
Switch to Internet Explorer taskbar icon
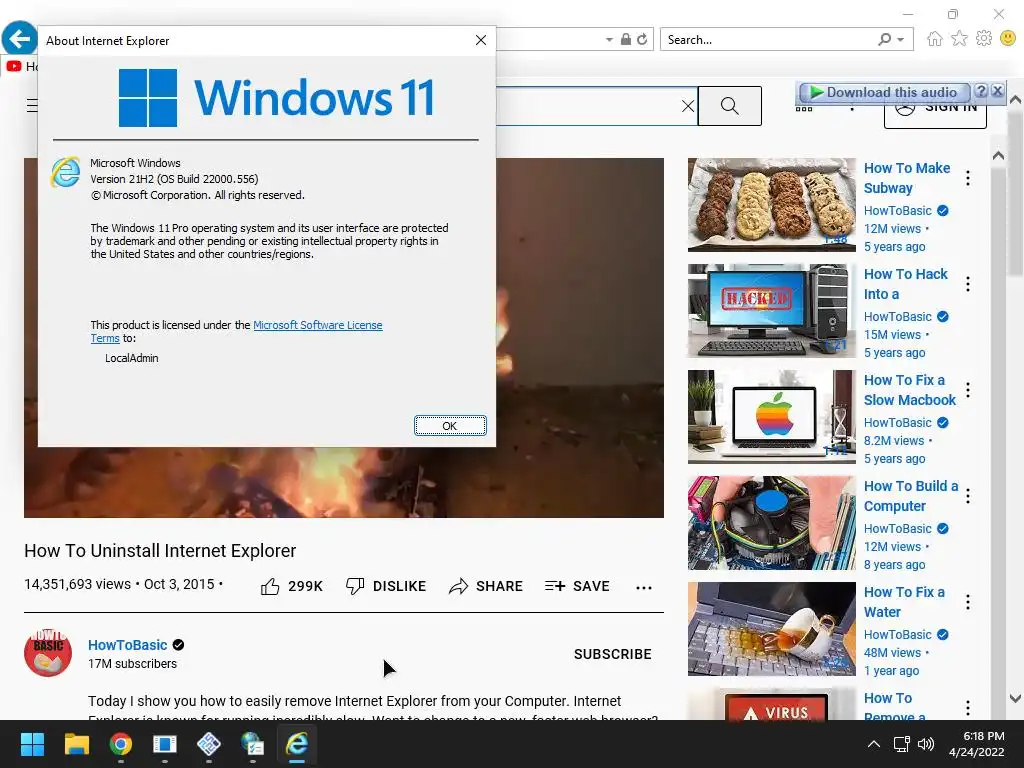(296, 744)
